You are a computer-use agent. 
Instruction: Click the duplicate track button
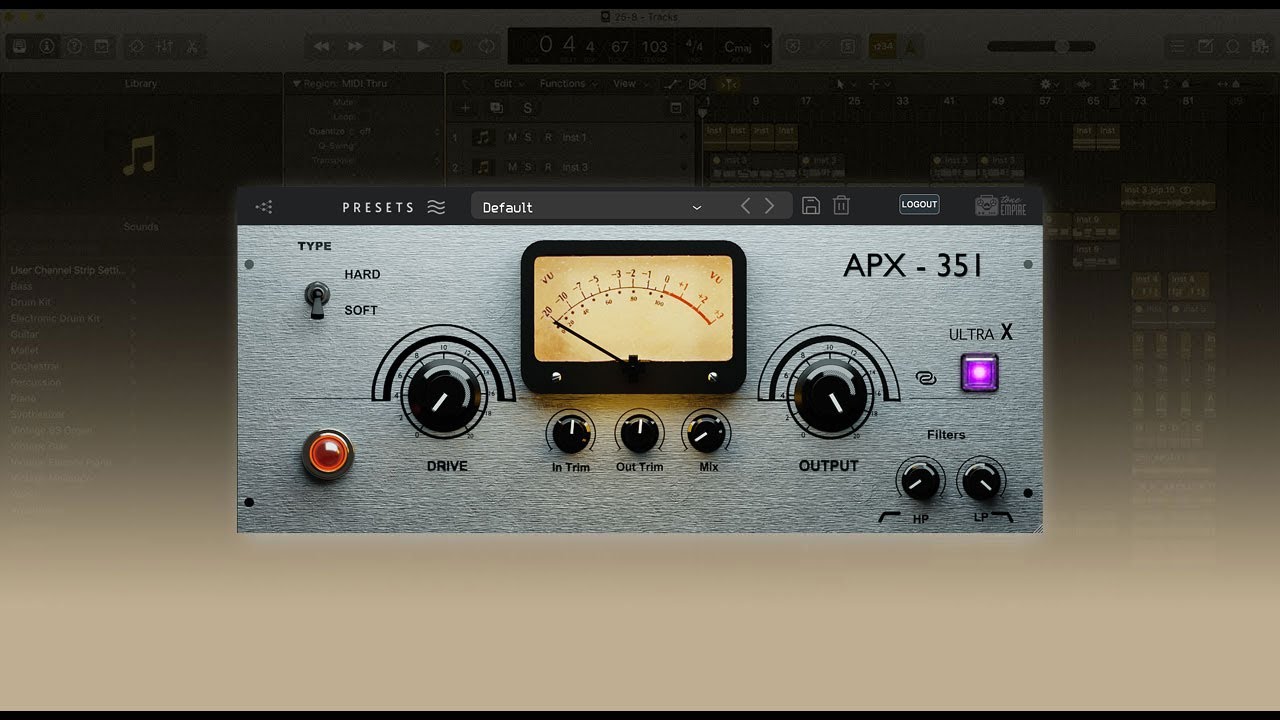pos(496,108)
